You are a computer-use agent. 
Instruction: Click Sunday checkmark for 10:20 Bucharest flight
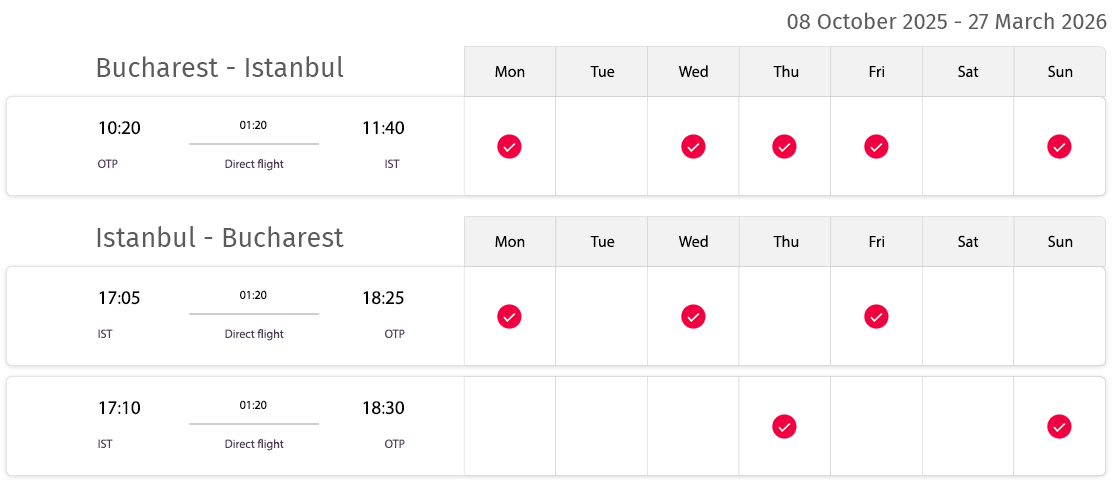[1059, 147]
